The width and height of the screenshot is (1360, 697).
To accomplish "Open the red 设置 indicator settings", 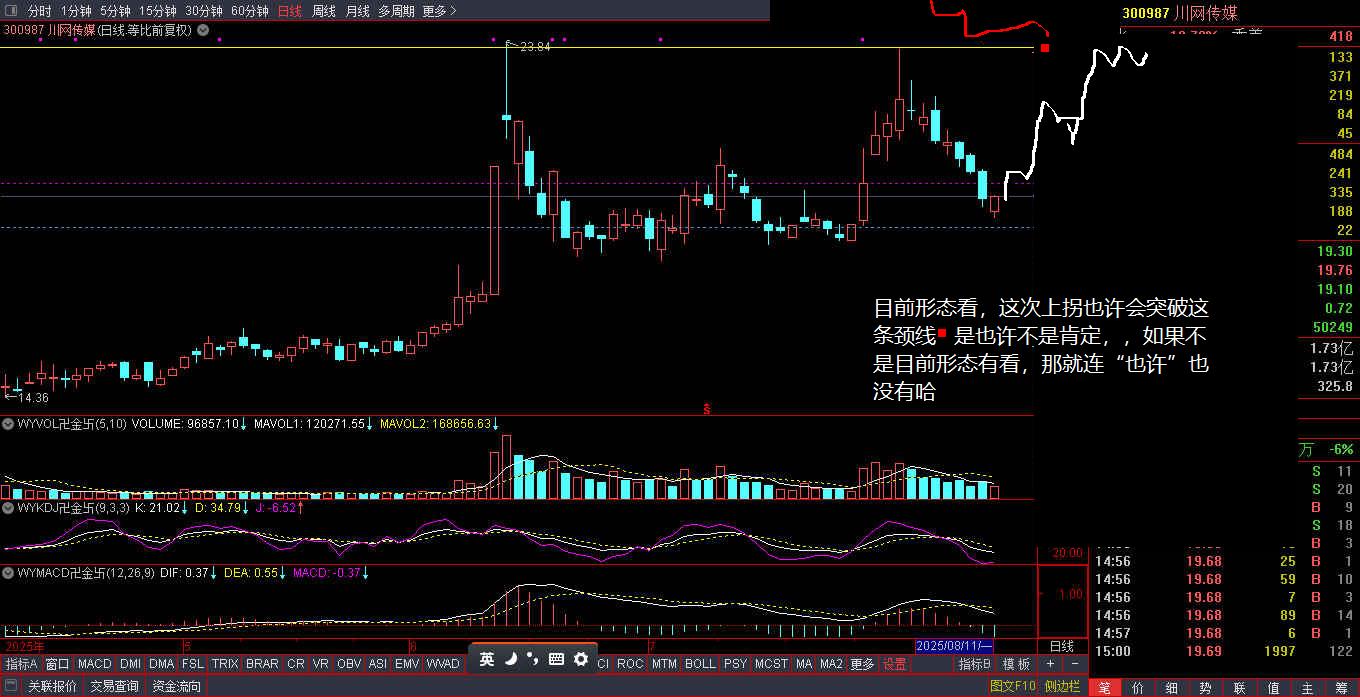I will [894, 664].
